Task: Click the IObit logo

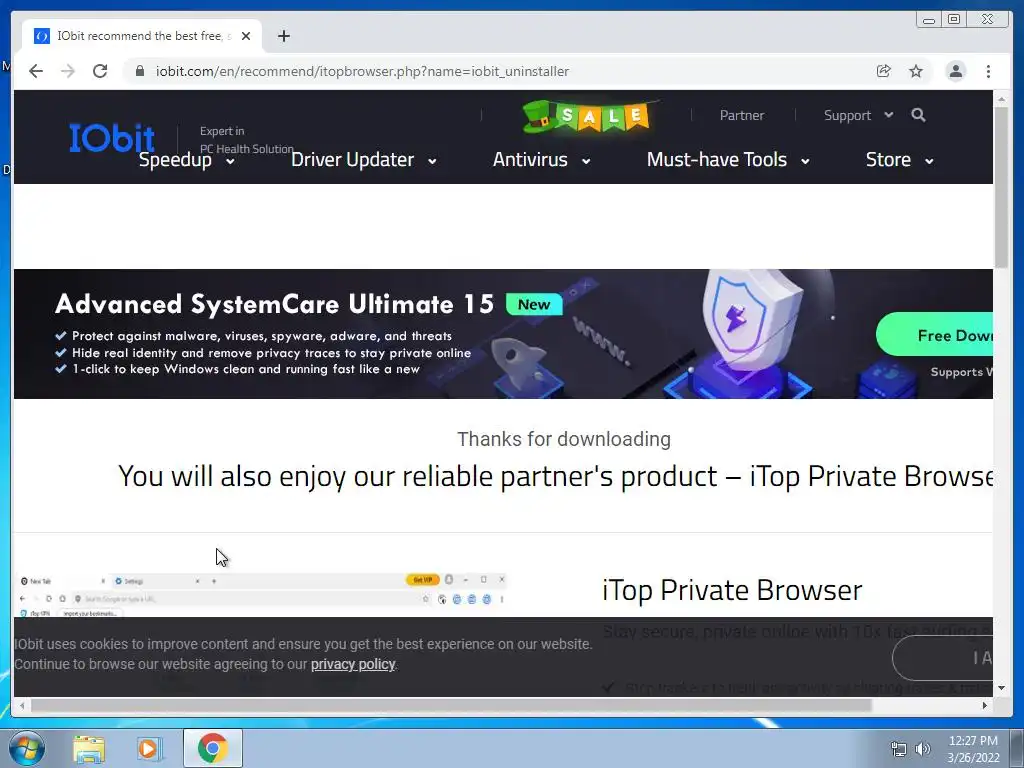Action: pyautogui.click(x=112, y=138)
